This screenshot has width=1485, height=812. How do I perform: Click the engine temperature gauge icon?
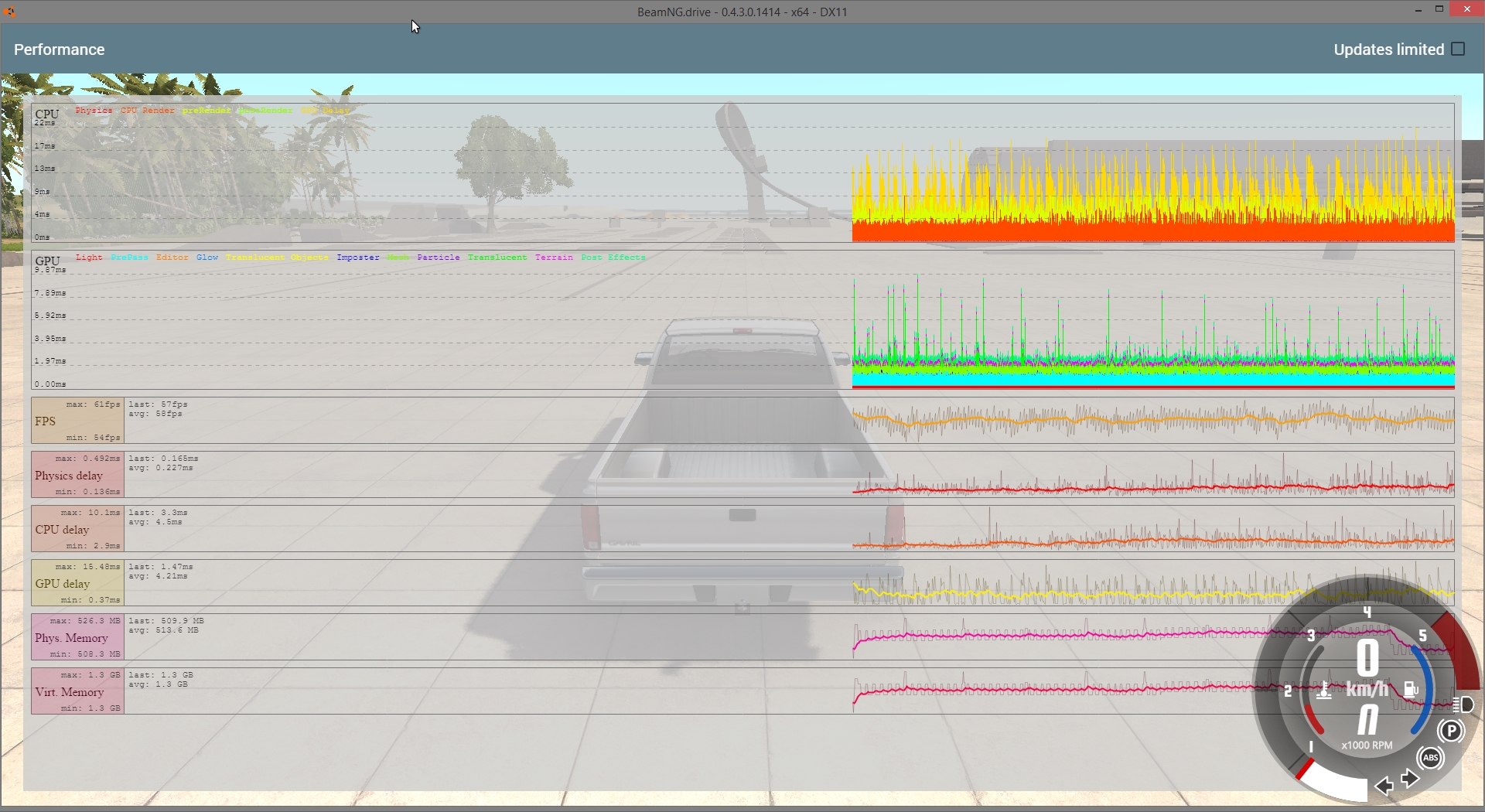tap(1324, 691)
